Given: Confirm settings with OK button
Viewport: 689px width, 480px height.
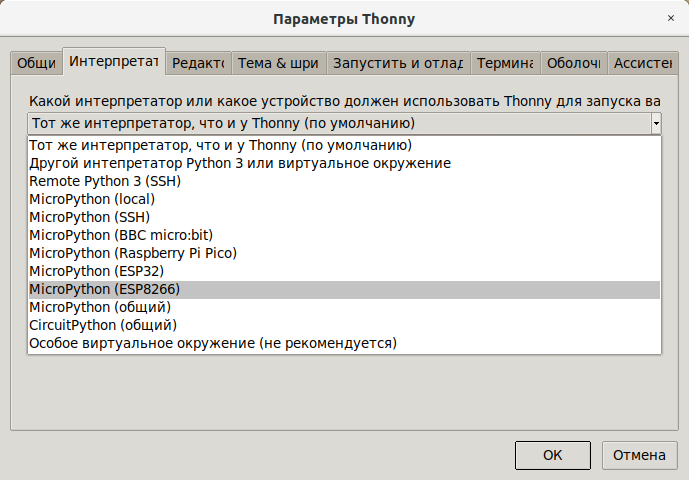Looking at the screenshot, I should click(x=553, y=455).
